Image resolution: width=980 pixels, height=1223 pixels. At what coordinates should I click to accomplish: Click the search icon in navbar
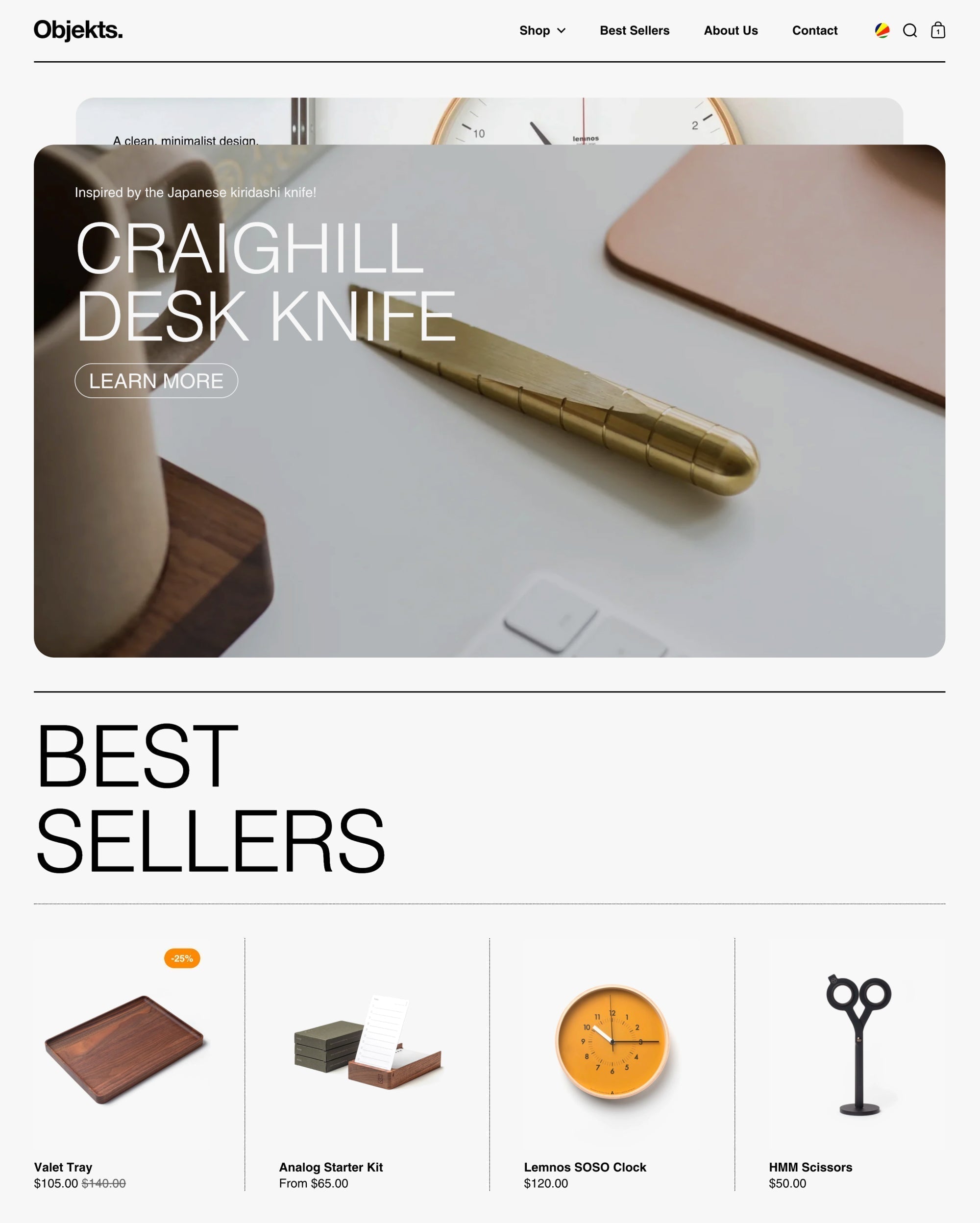click(x=910, y=30)
